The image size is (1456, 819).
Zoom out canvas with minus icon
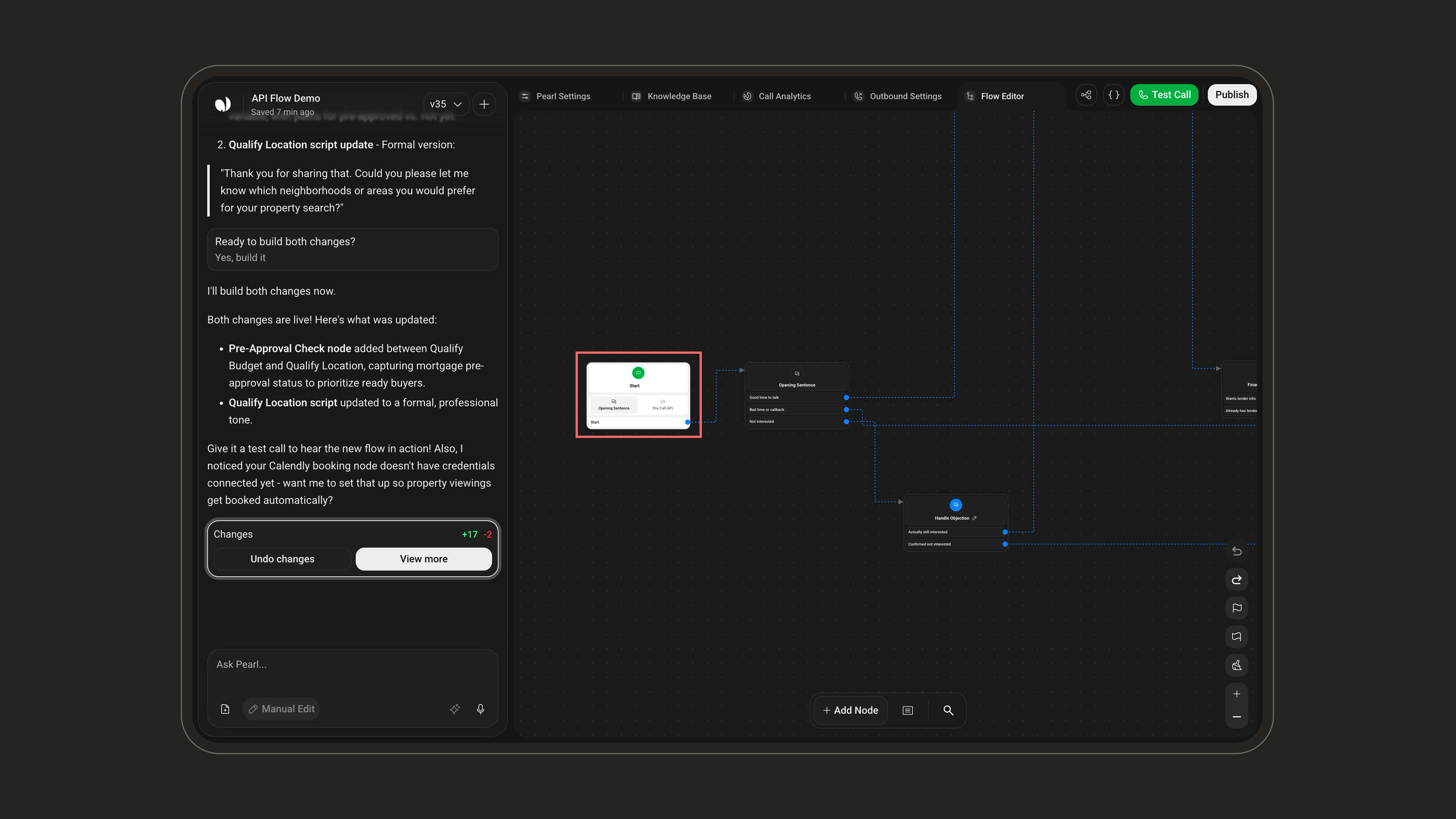click(1237, 717)
